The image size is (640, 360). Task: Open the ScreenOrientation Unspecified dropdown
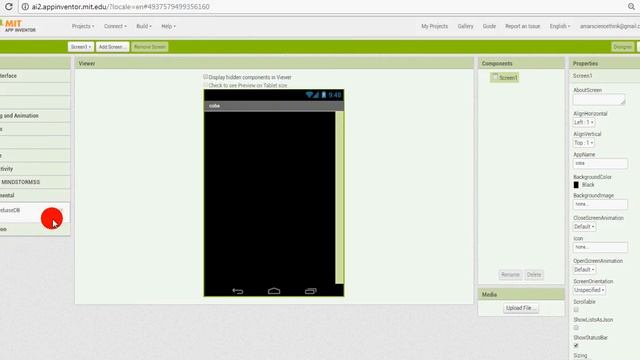click(x=589, y=290)
